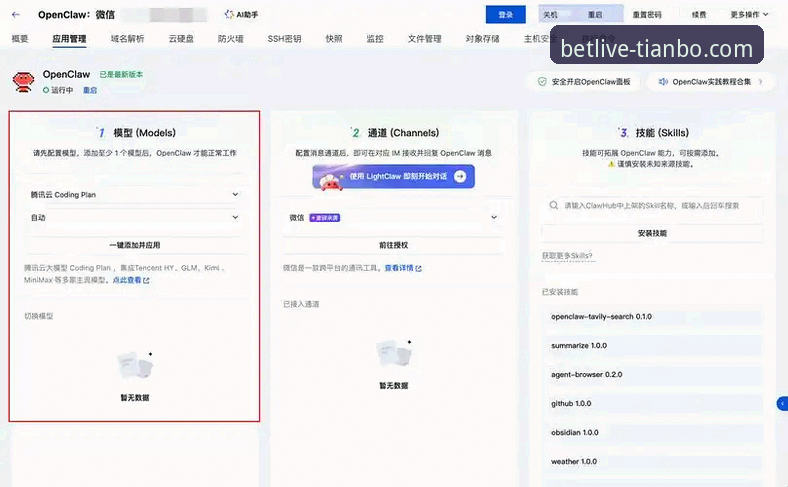Image resolution: width=788 pixels, height=487 pixels.
Task: Click external link icon after 点此查看
Action: [x=146, y=280]
